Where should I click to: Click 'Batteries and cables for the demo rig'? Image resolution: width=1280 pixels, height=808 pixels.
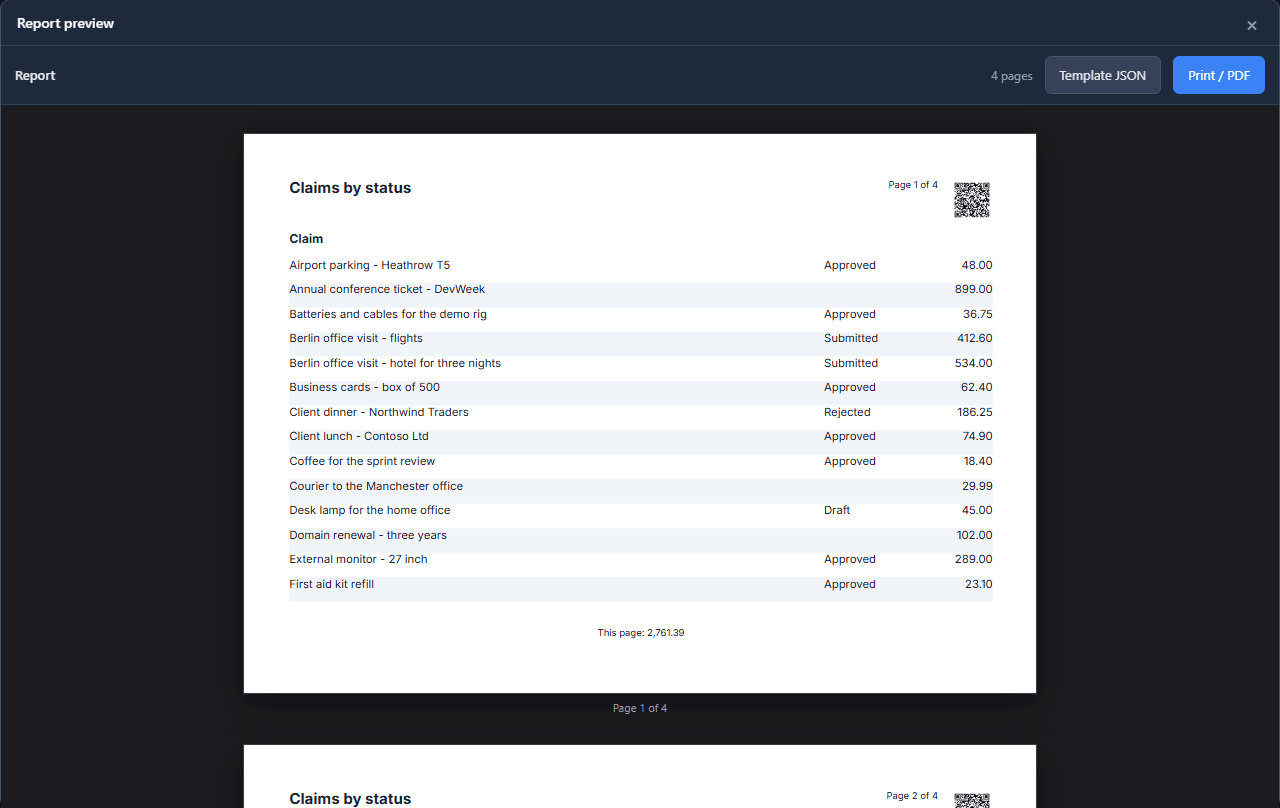pyautogui.click(x=388, y=314)
